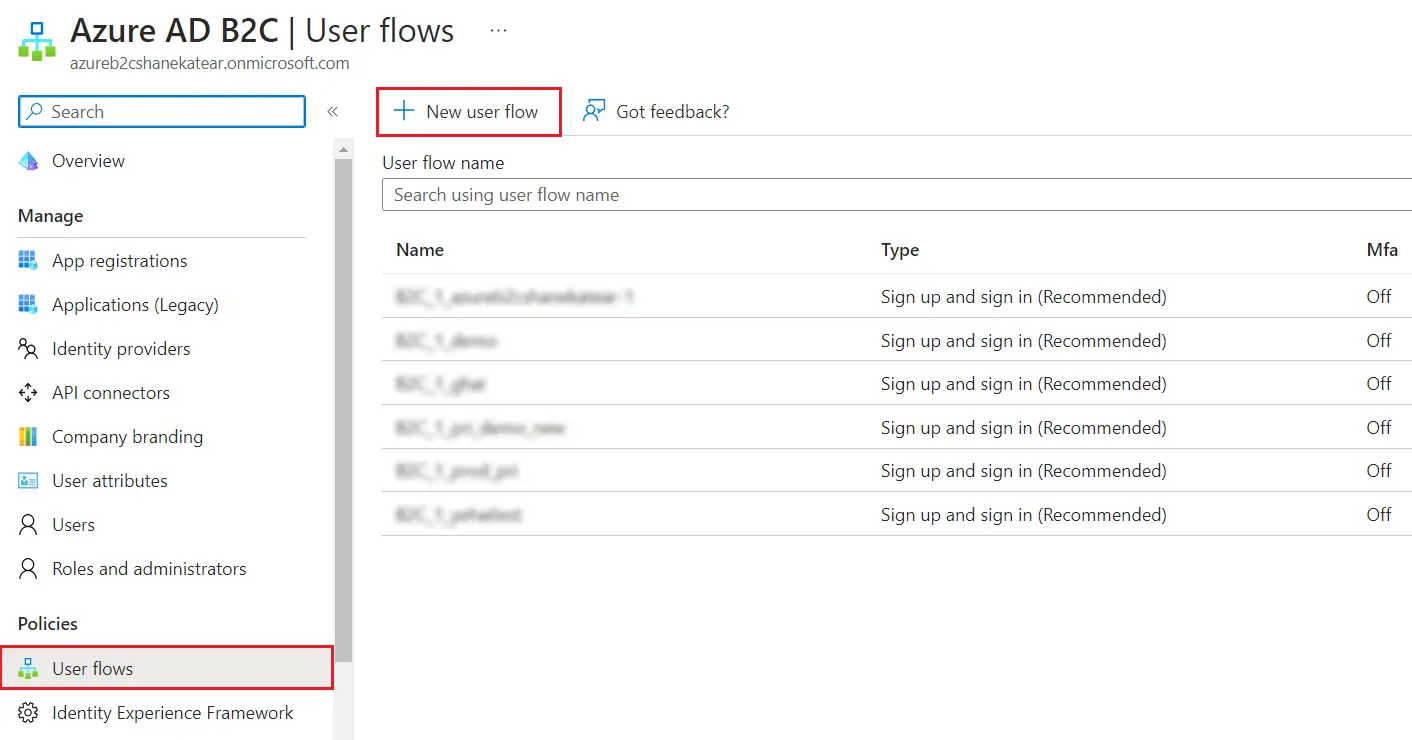Click the Users person icon
The height and width of the screenshot is (740, 1412).
(x=28, y=525)
